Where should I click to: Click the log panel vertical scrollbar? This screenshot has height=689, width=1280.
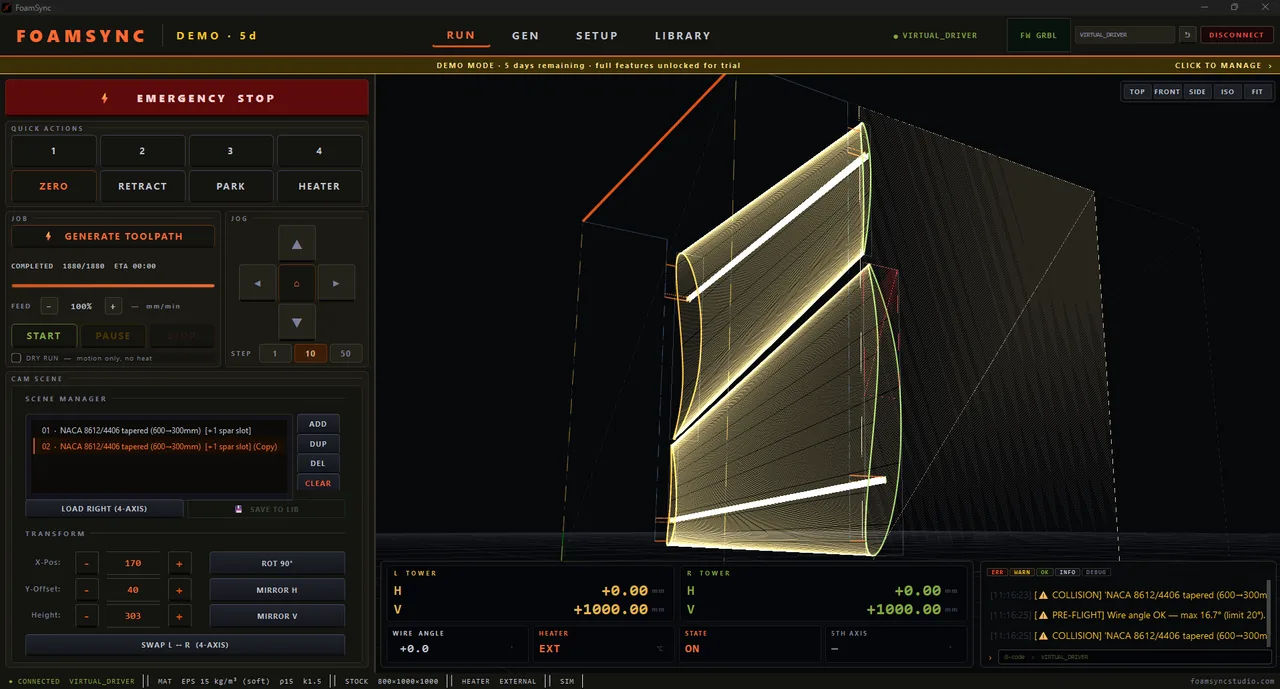(x=1269, y=613)
